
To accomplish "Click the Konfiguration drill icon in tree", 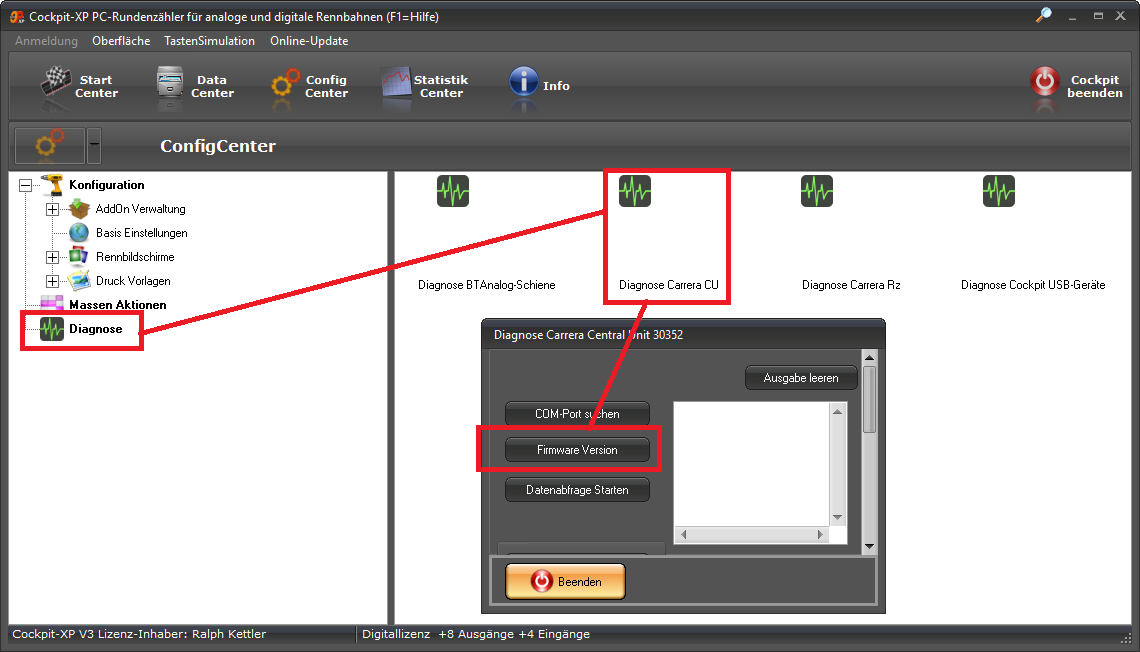I will tap(52, 185).
